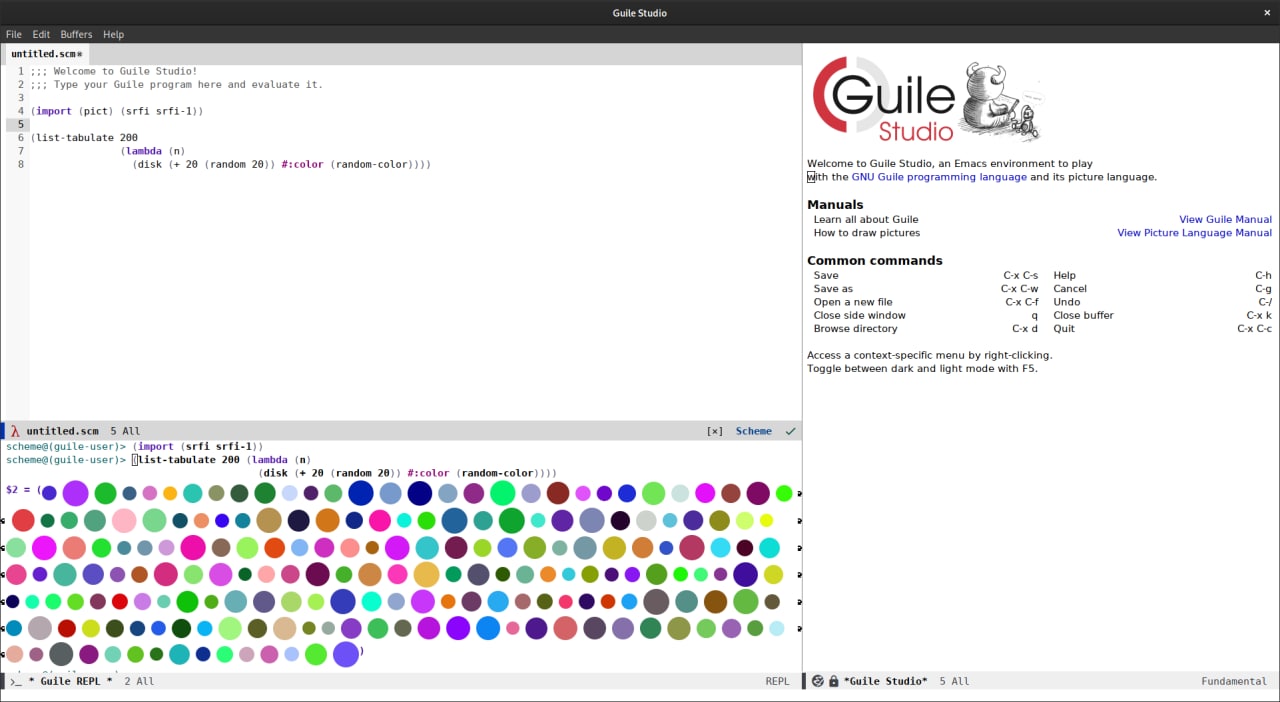Click the padlock read-only icon

833,681
